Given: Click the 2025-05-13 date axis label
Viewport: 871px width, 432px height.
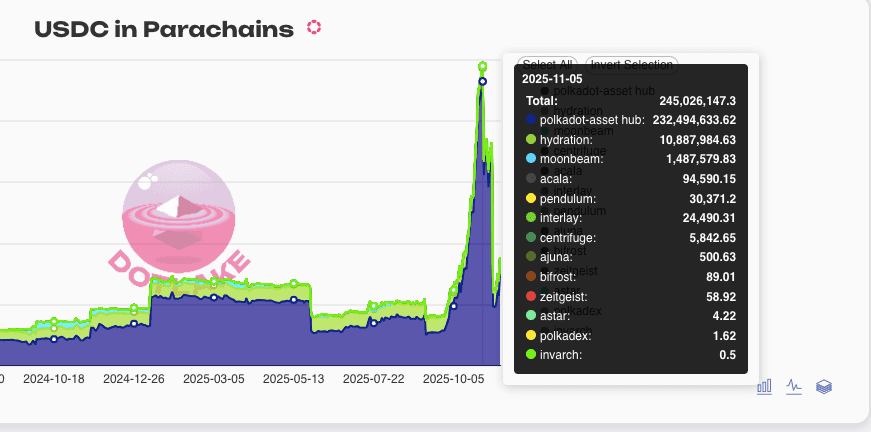Looking at the screenshot, I should pos(295,379).
